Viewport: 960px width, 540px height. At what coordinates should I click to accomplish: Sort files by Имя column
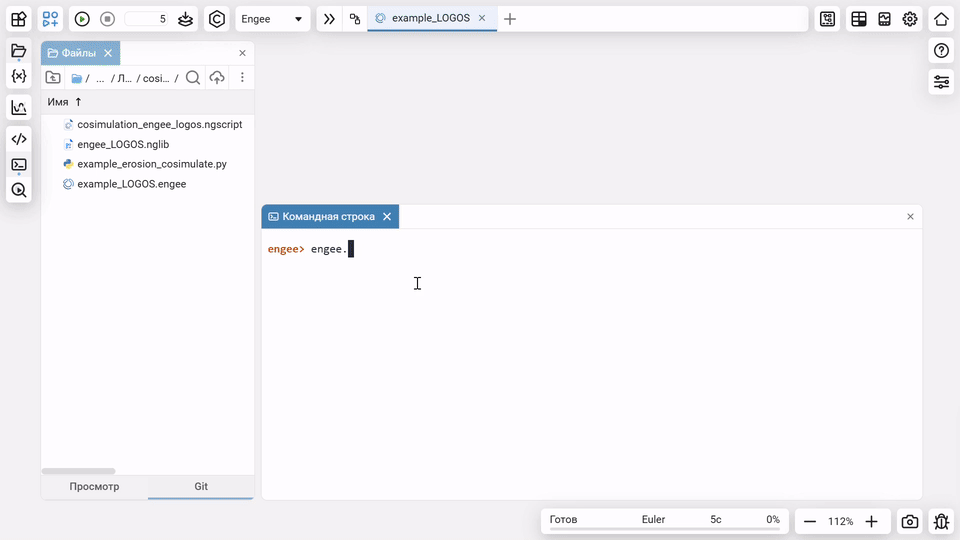pos(64,102)
